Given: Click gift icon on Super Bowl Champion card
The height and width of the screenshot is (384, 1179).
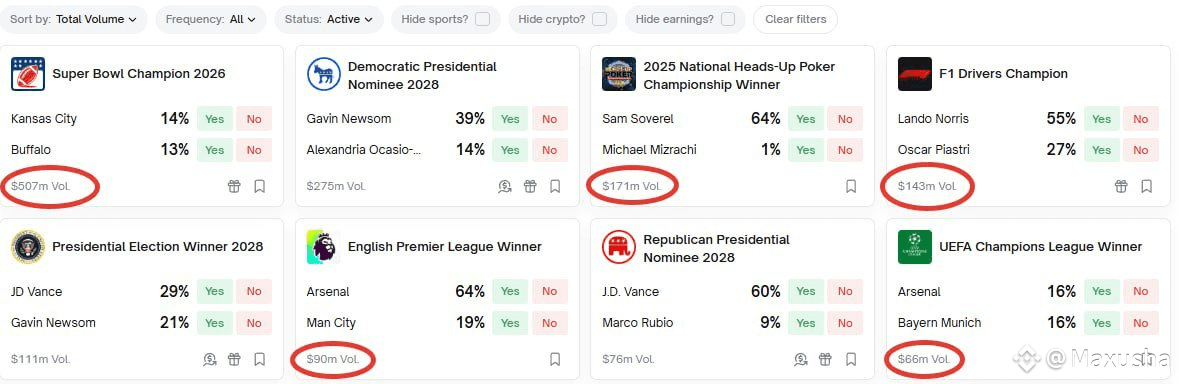Looking at the screenshot, I should pyautogui.click(x=235, y=186).
